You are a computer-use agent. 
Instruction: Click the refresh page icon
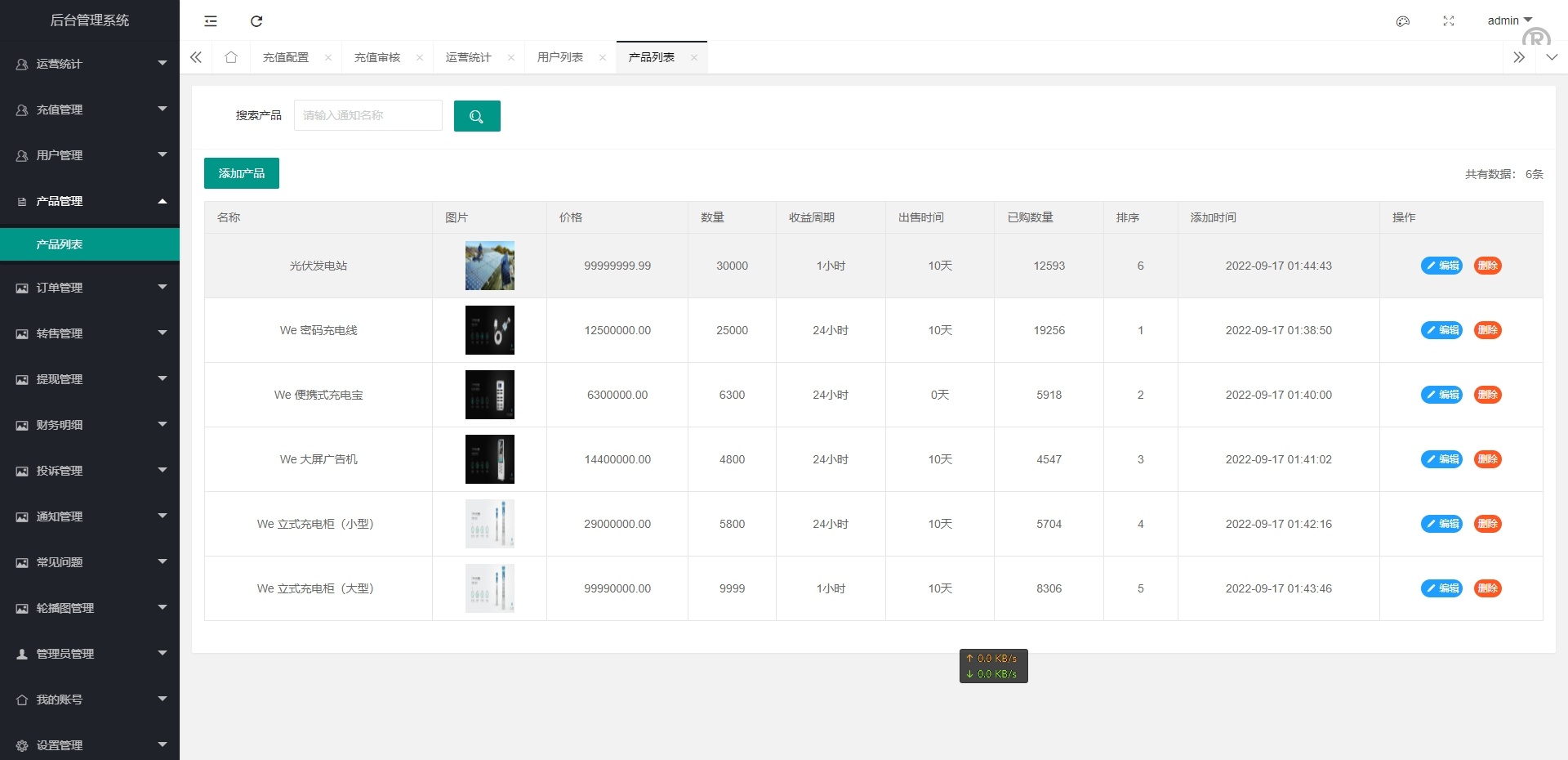tap(256, 21)
